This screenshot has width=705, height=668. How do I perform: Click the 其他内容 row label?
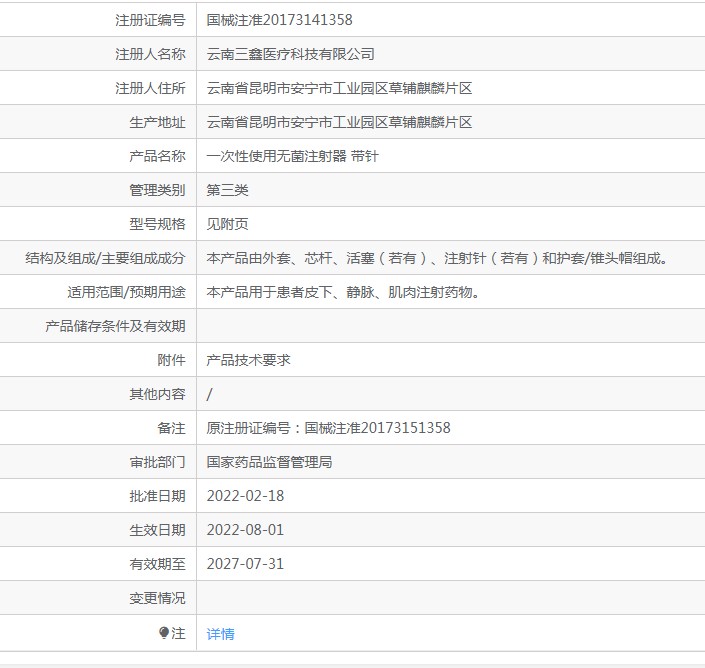157,394
